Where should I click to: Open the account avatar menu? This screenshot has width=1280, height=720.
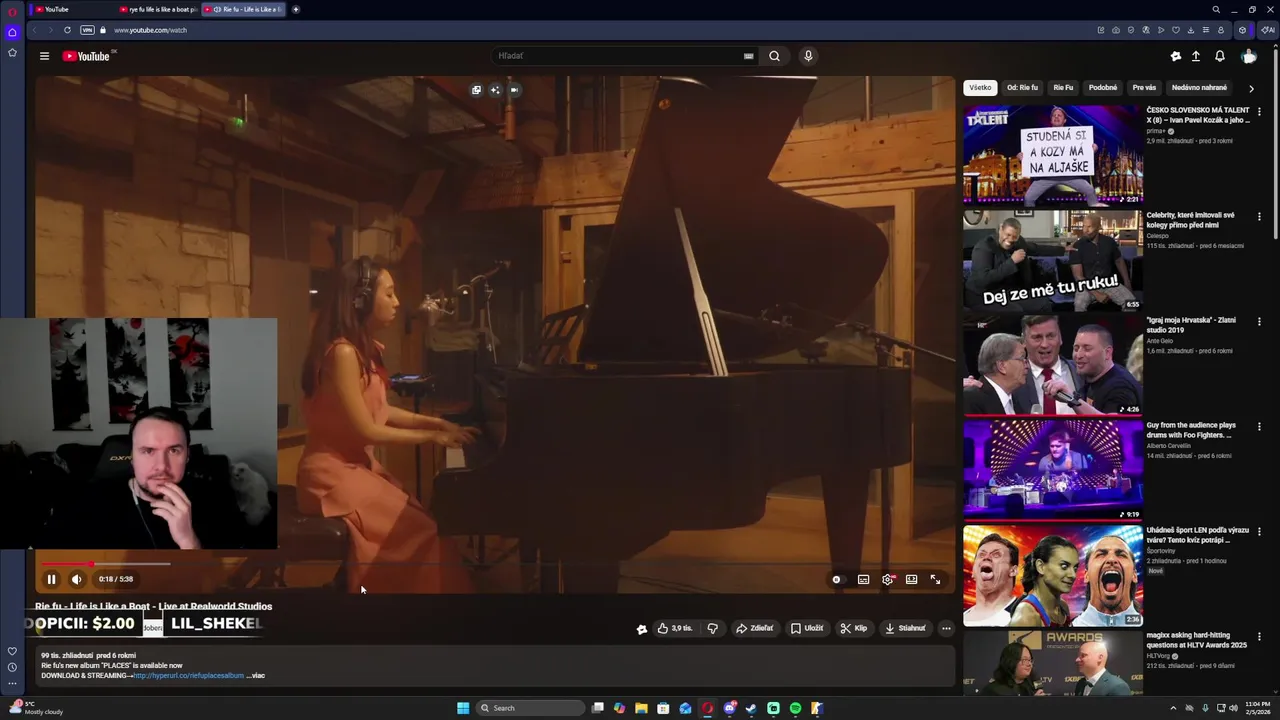click(x=1248, y=56)
